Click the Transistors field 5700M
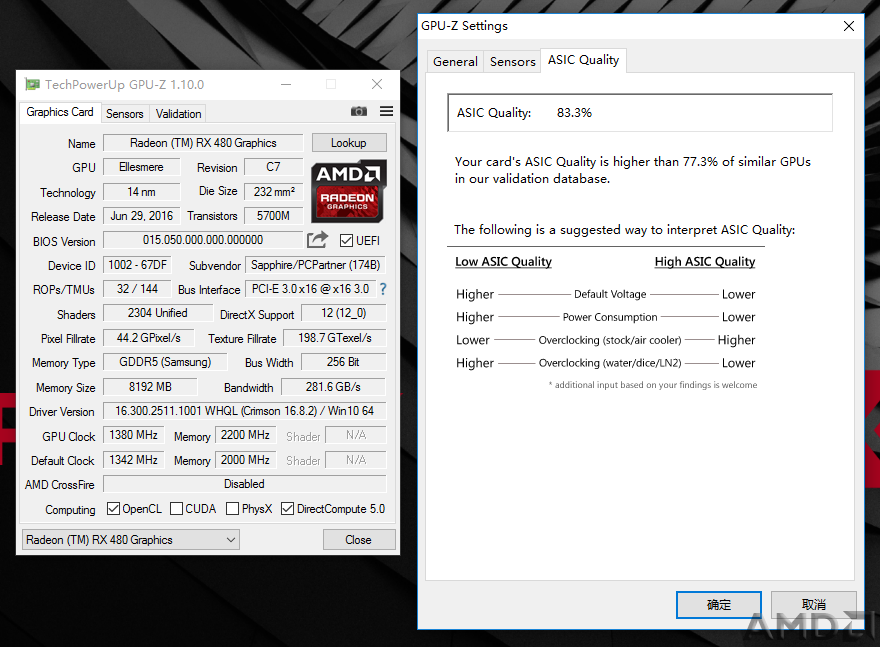 [273, 216]
